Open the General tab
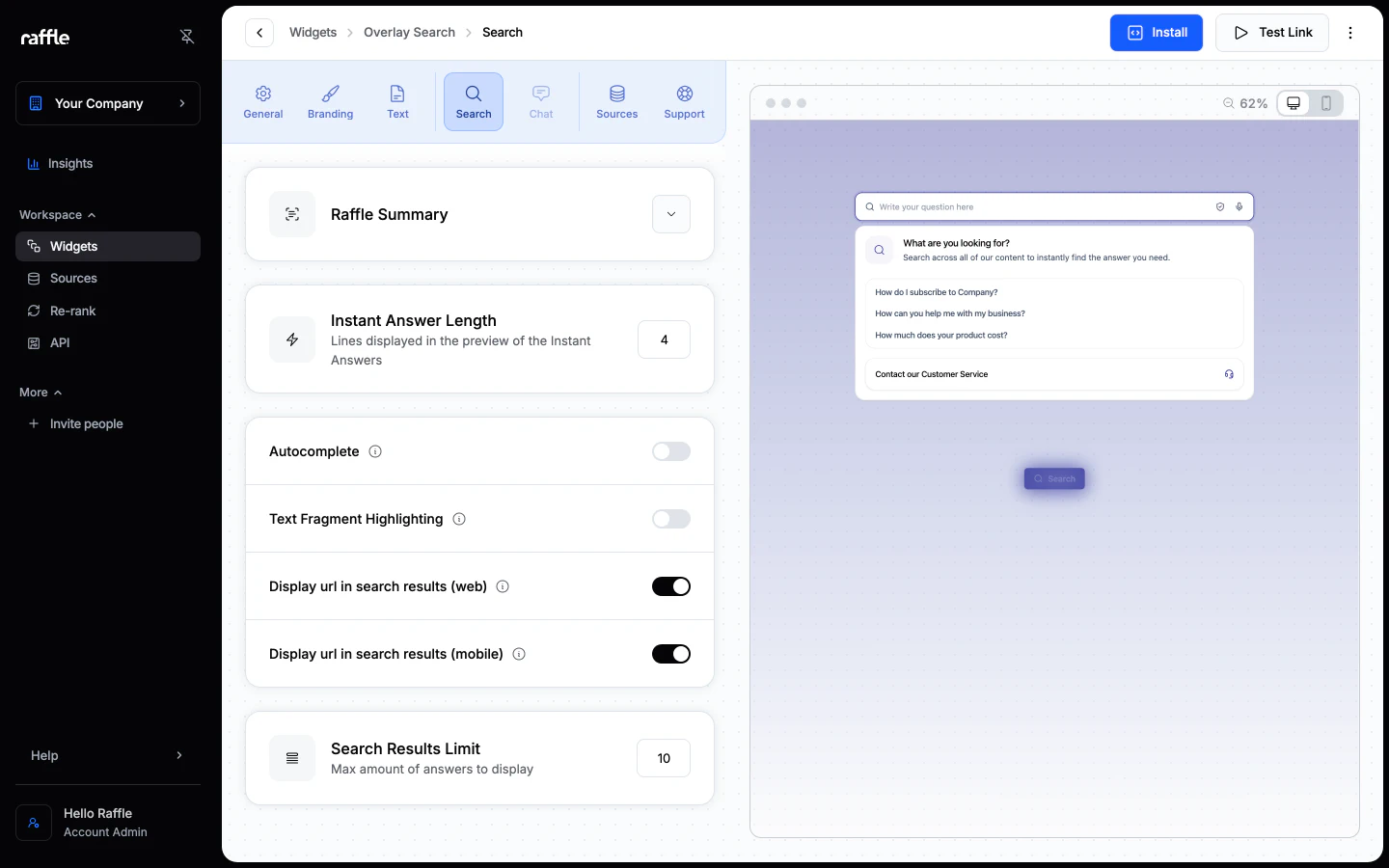 click(263, 101)
